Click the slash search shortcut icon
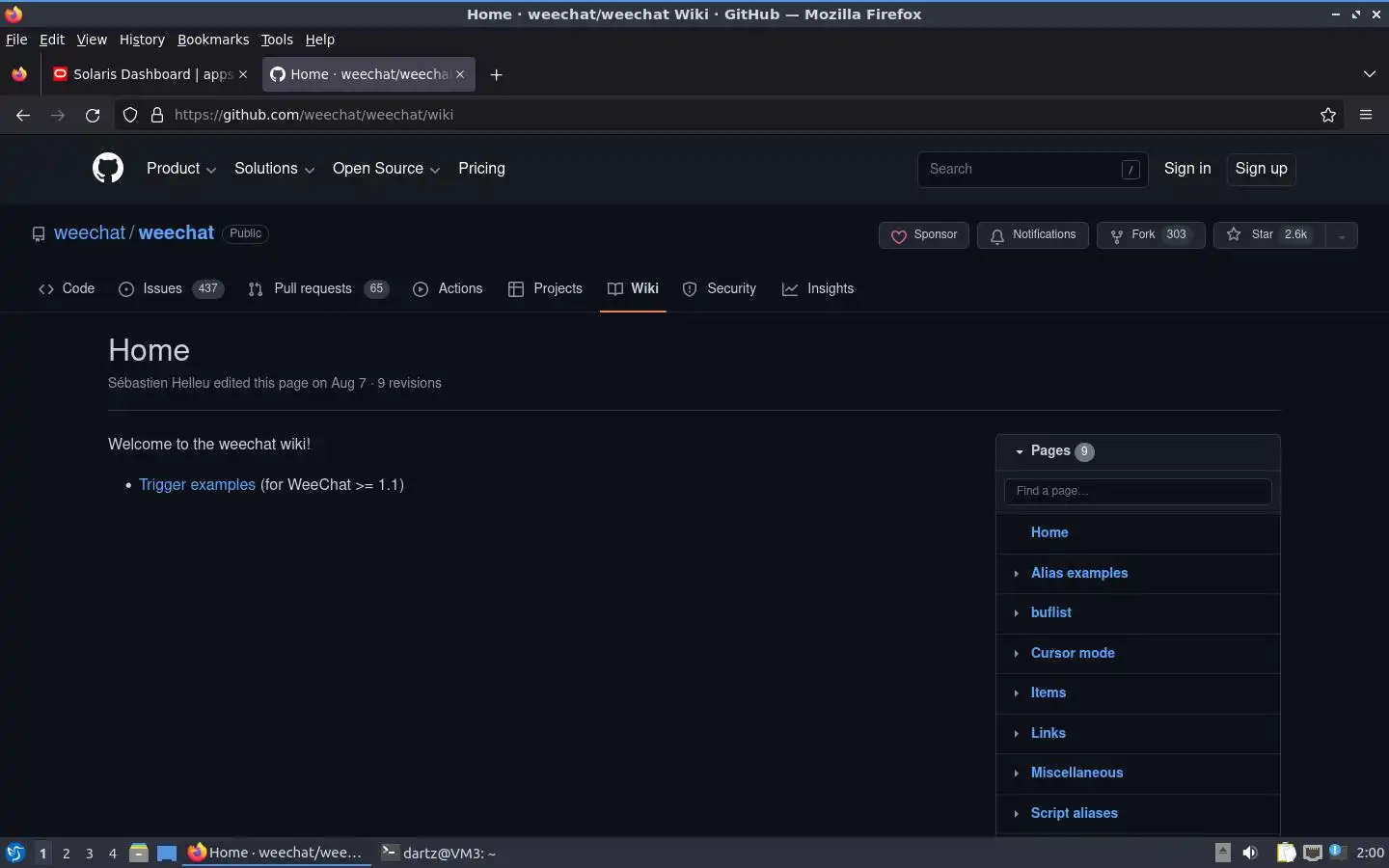Viewport: 1389px width, 868px height. click(1130, 170)
